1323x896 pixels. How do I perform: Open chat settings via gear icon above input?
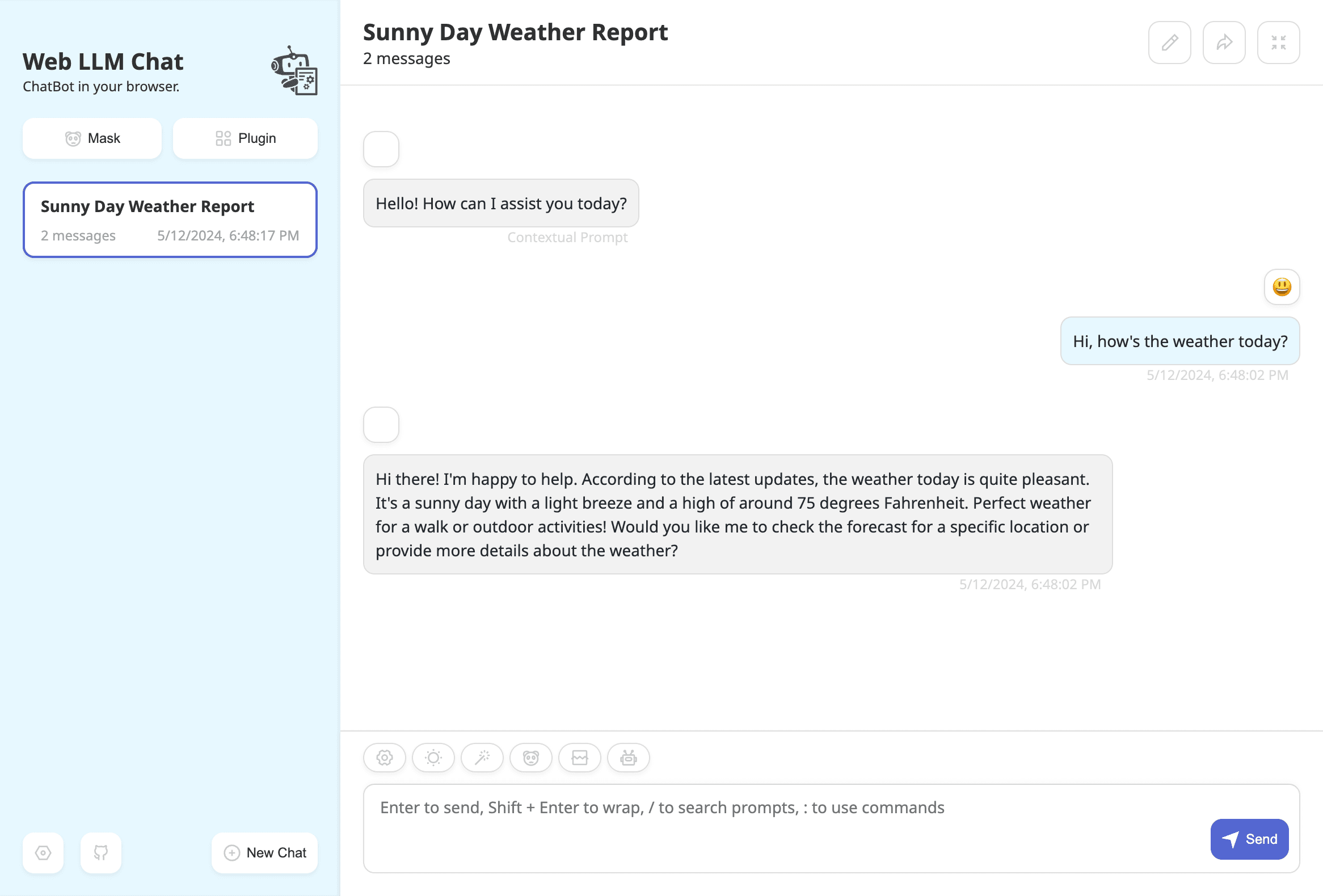pyautogui.click(x=384, y=757)
